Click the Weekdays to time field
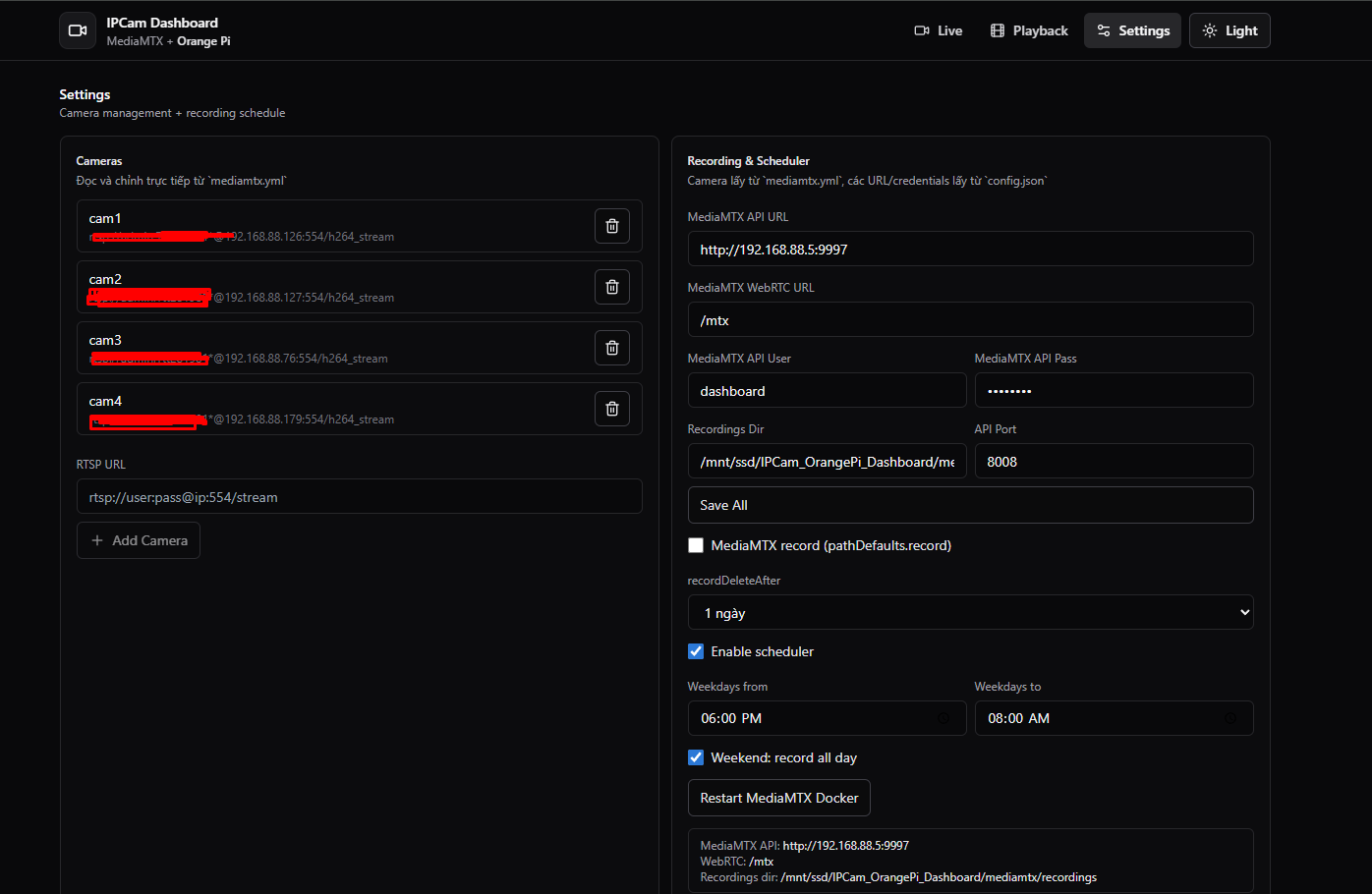1372x894 pixels. (1115, 718)
